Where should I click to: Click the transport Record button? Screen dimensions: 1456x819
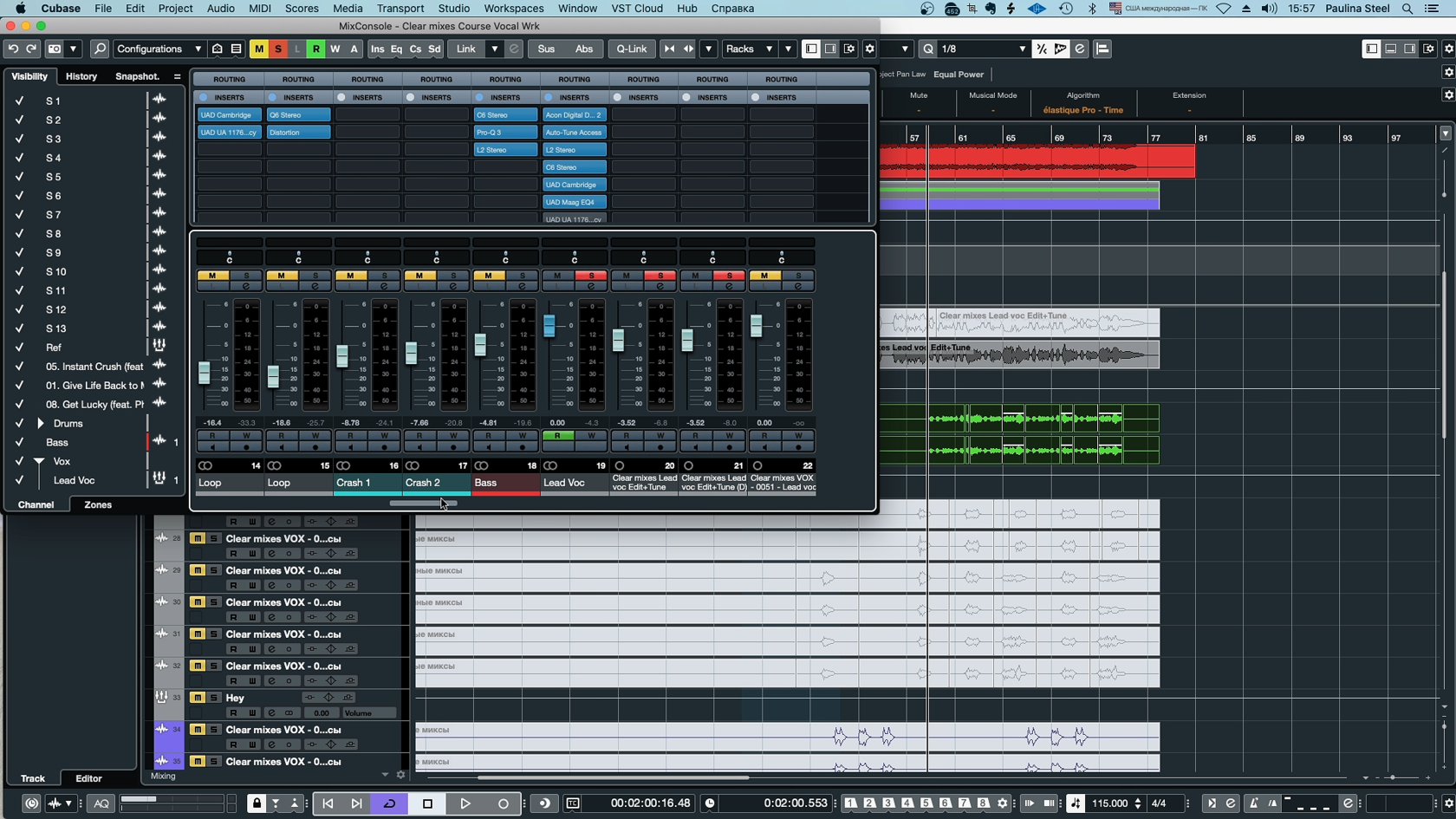504,803
